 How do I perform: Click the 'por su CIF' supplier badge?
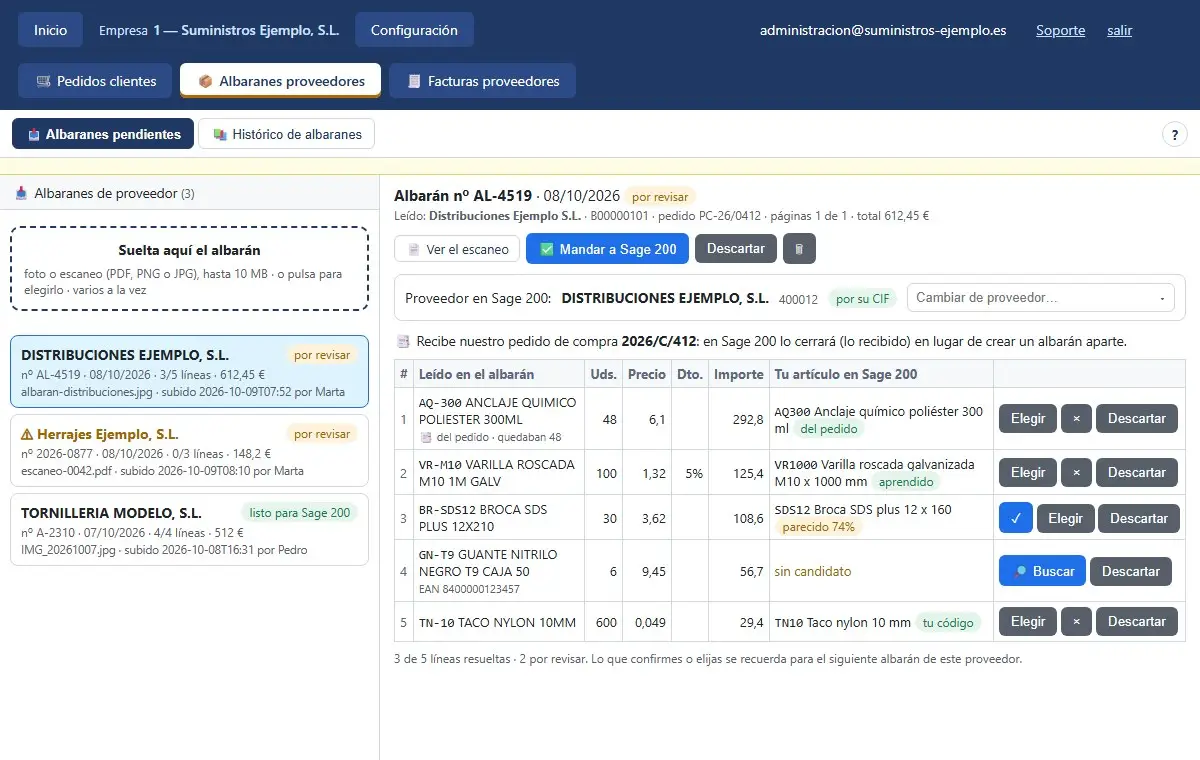[x=862, y=298]
